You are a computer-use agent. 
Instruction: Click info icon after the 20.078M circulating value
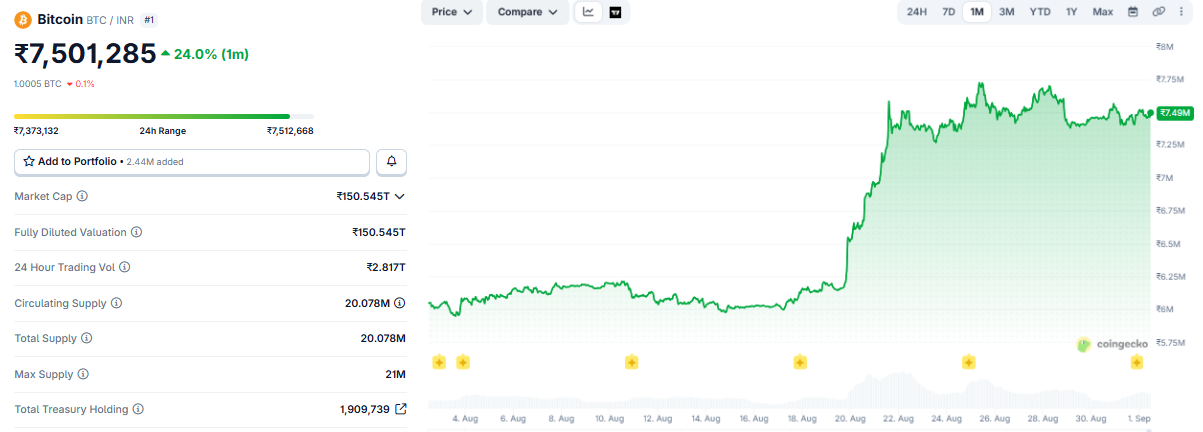pyautogui.click(x=400, y=303)
